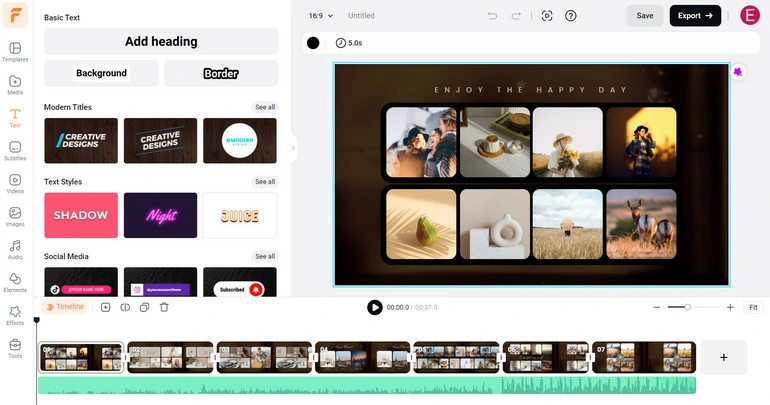The image size is (770, 405).
Task: Select scene 07 in the timeline
Action: coord(644,357)
